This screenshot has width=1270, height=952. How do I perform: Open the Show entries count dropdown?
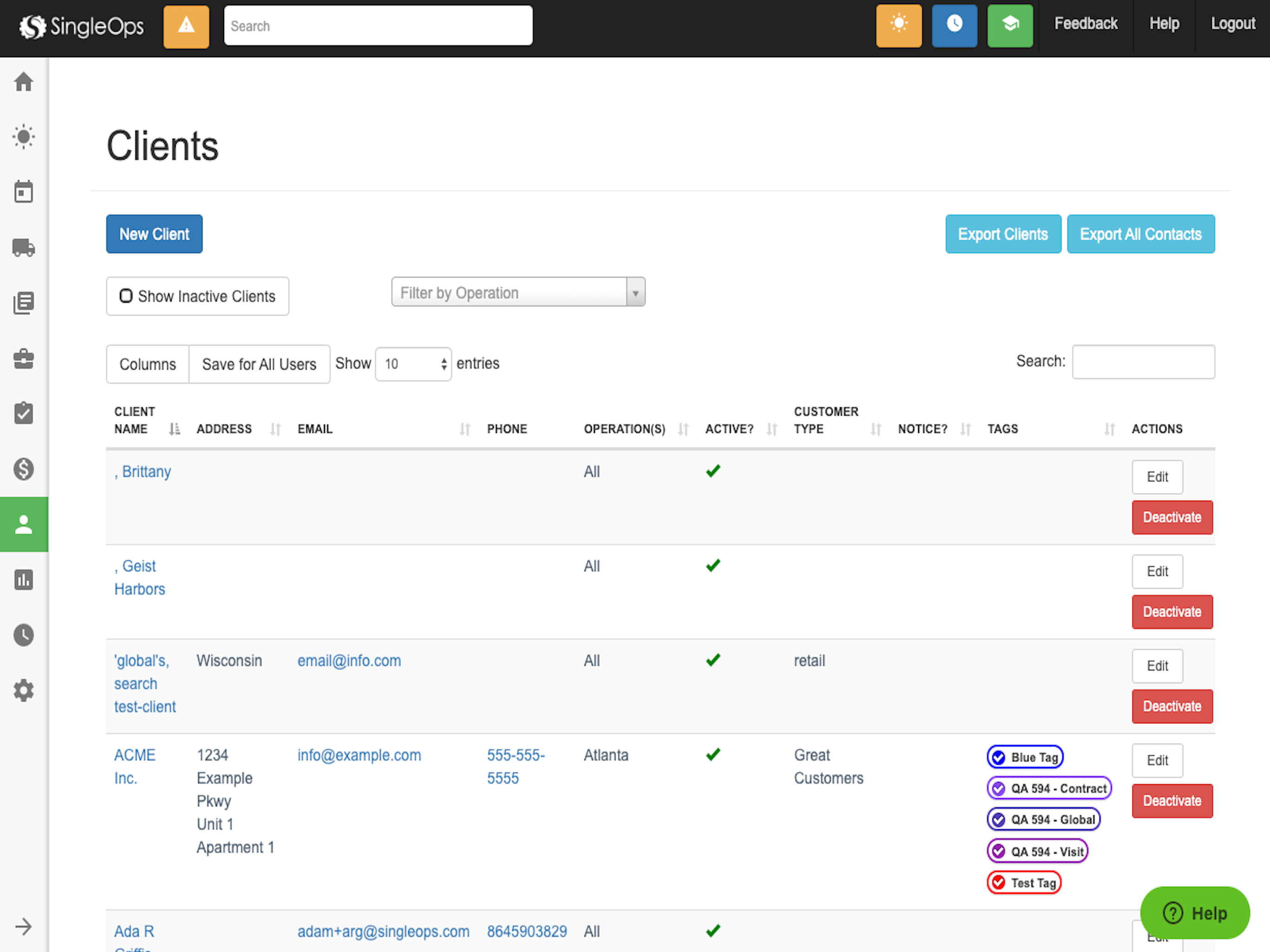click(413, 364)
